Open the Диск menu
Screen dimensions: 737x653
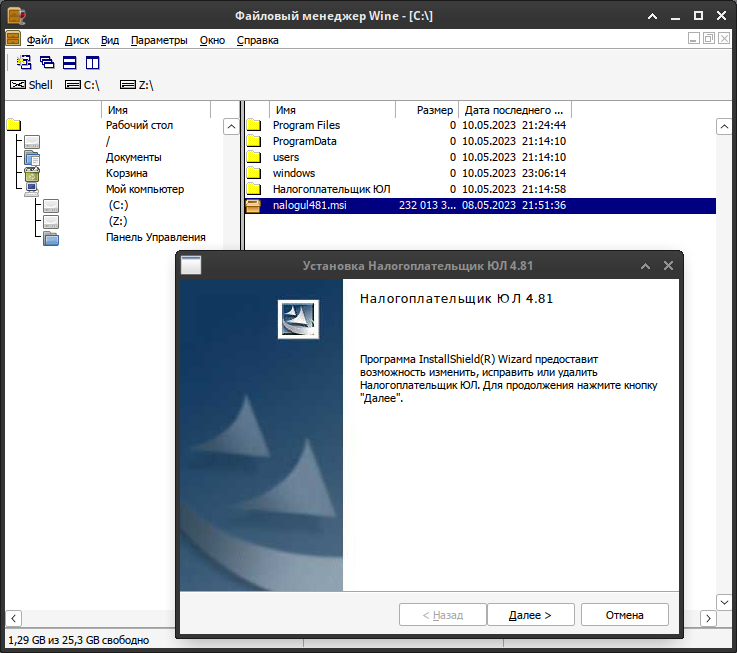[77, 40]
